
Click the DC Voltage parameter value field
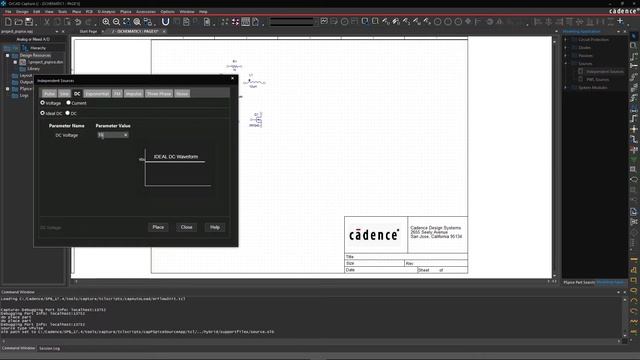coord(113,135)
